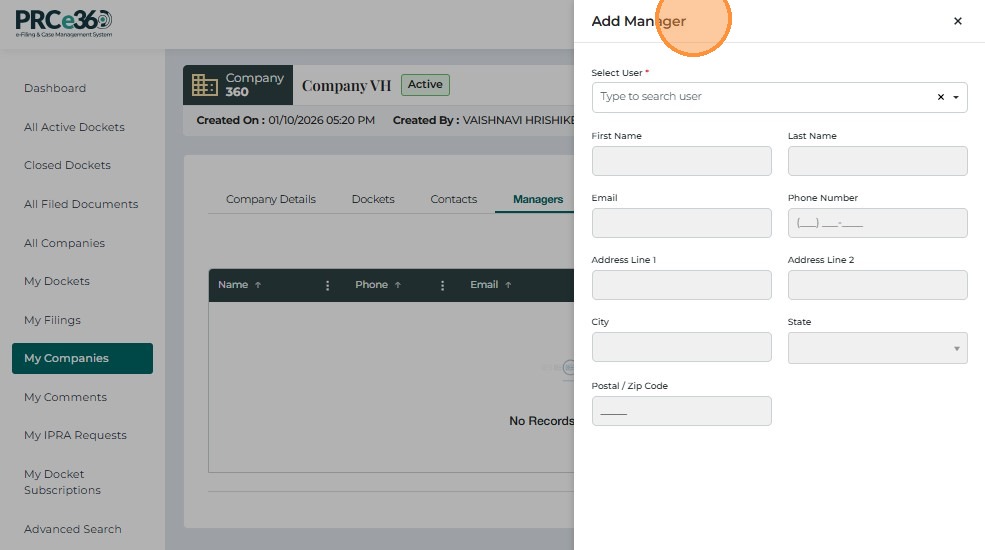Select the Address Line 2 field
Image resolution: width=985 pixels, height=550 pixels.
[878, 285]
